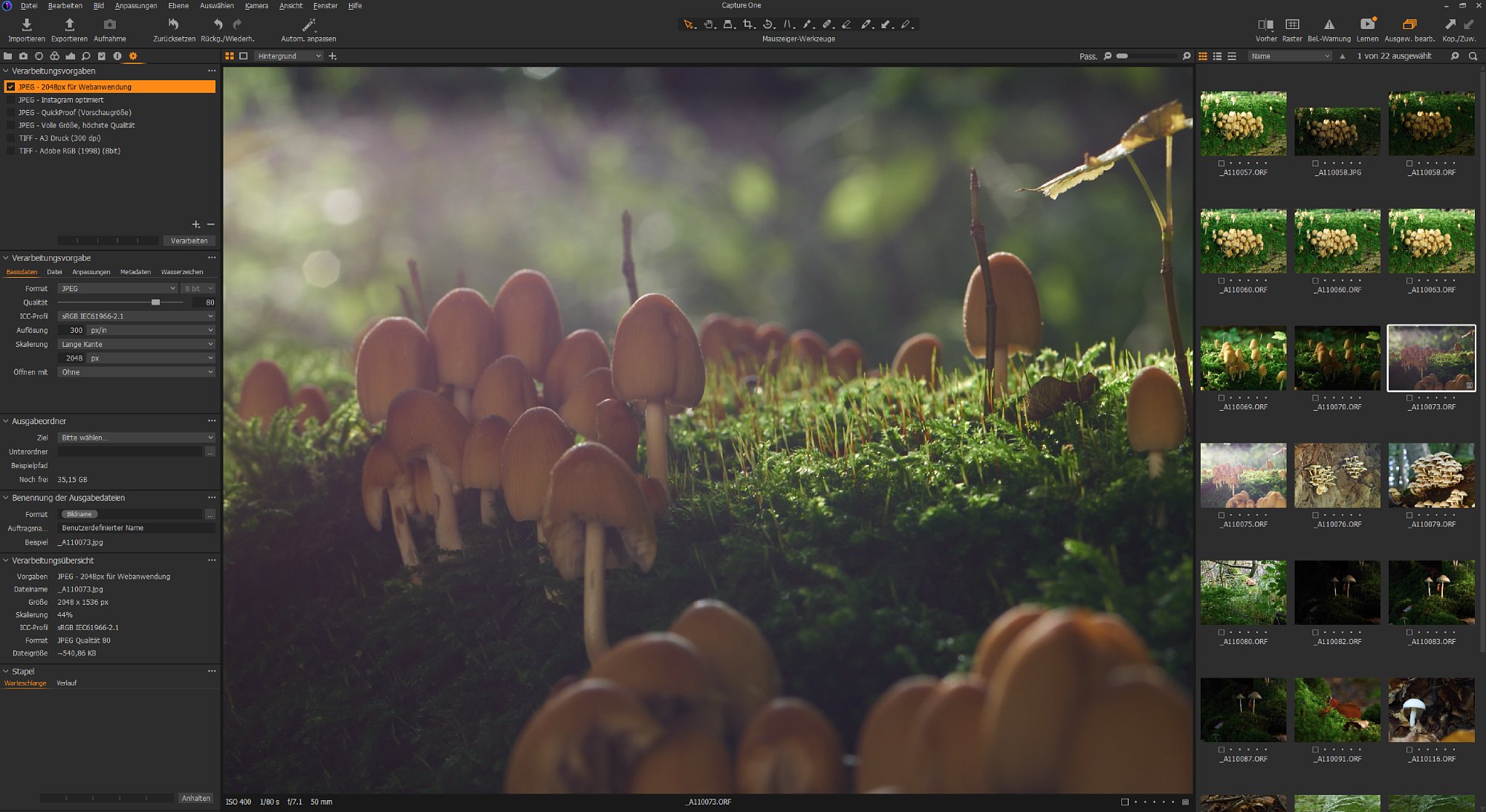Click the Auftragsname input field
Viewport: 1486px width, 812px height.
tap(136, 528)
